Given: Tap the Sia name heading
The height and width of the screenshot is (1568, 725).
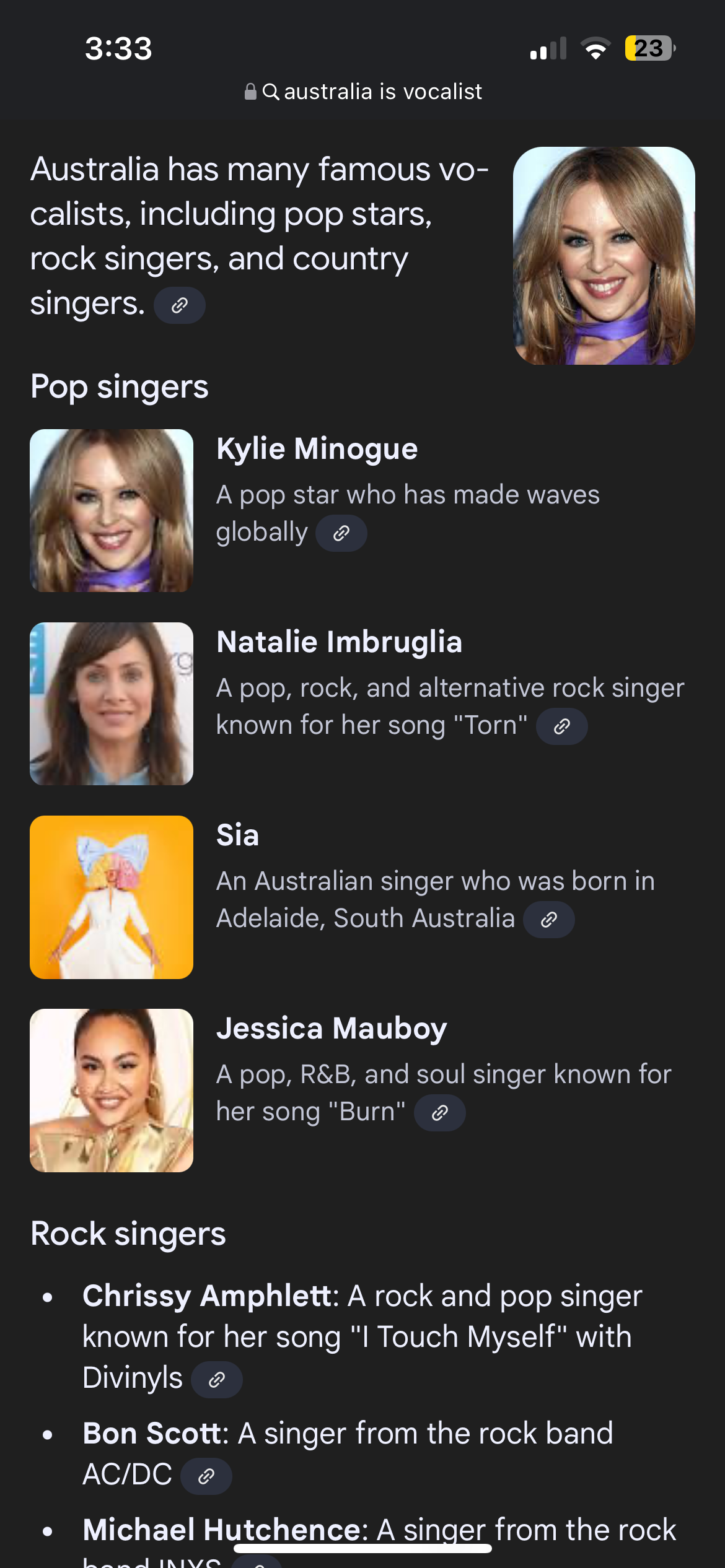Looking at the screenshot, I should point(237,835).
